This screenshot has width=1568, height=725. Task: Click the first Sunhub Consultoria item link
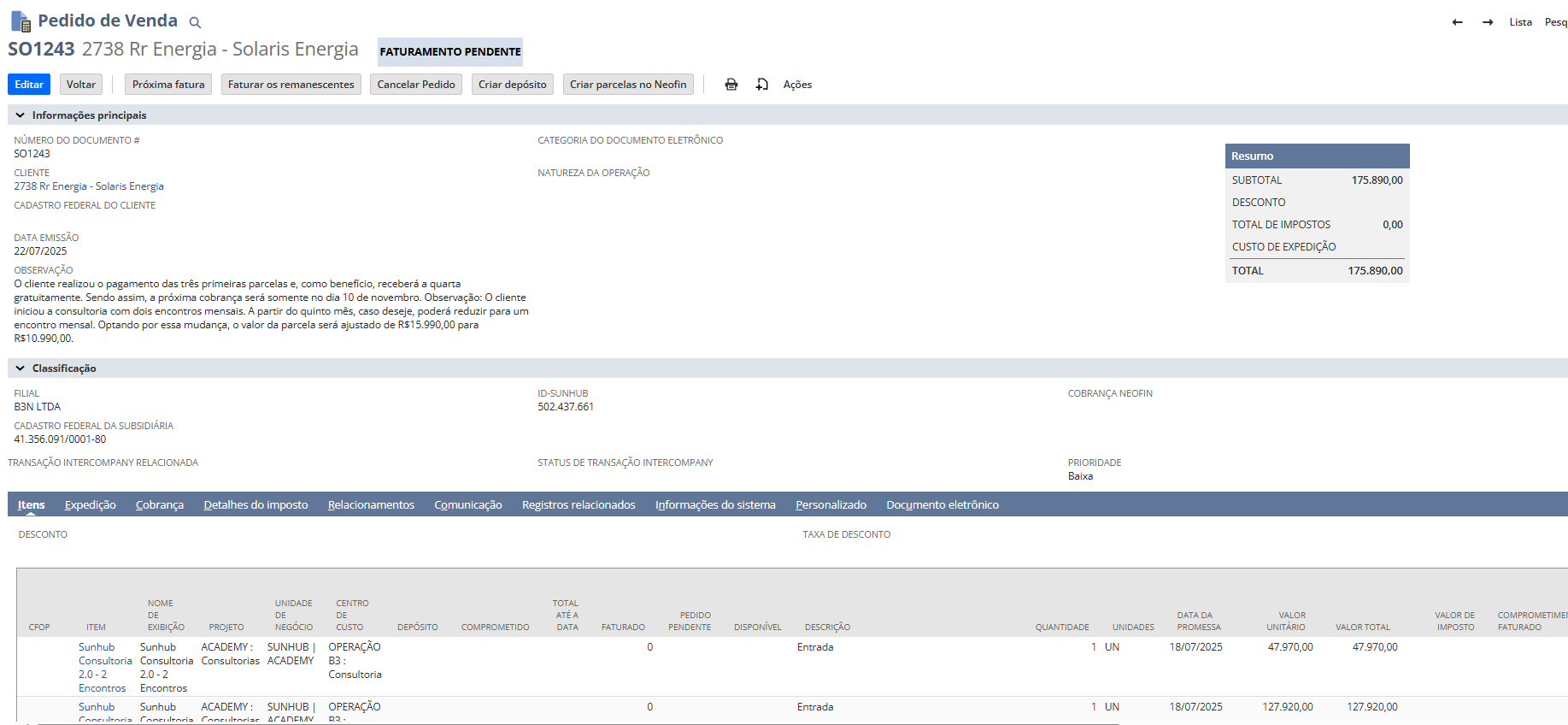(x=97, y=647)
